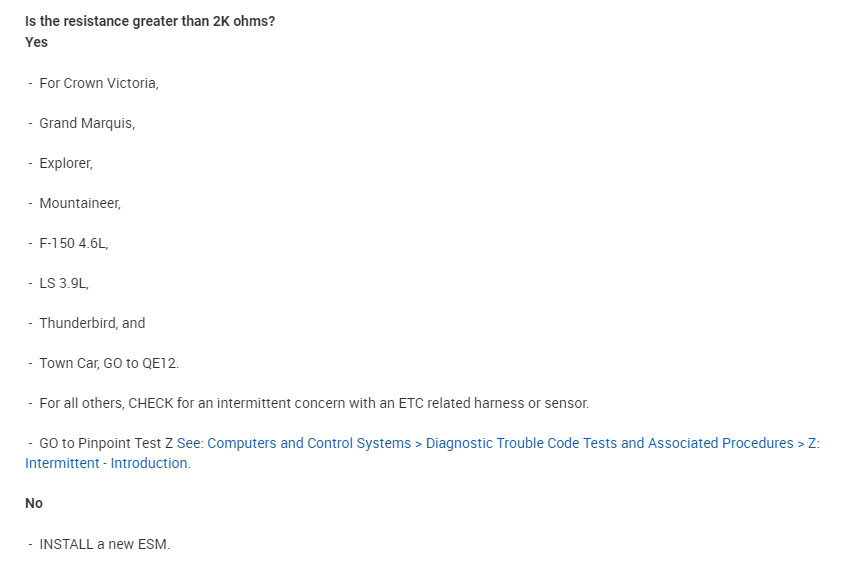Click "Associated Procedures" in the link
The image size is (841, 565).
coord(720,443)
